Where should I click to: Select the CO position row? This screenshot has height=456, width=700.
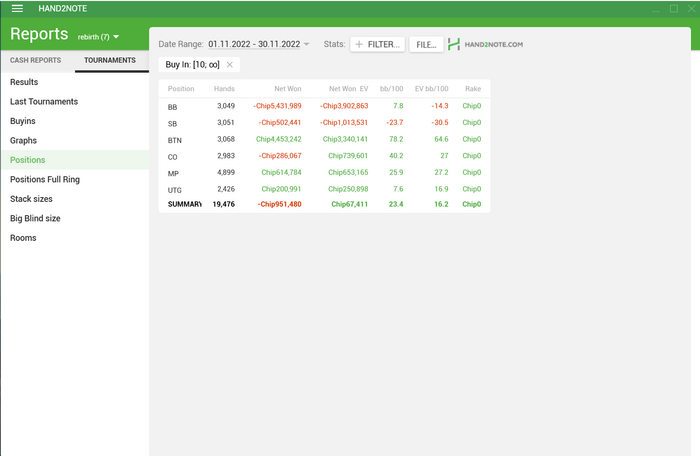(x=325, y=156)
